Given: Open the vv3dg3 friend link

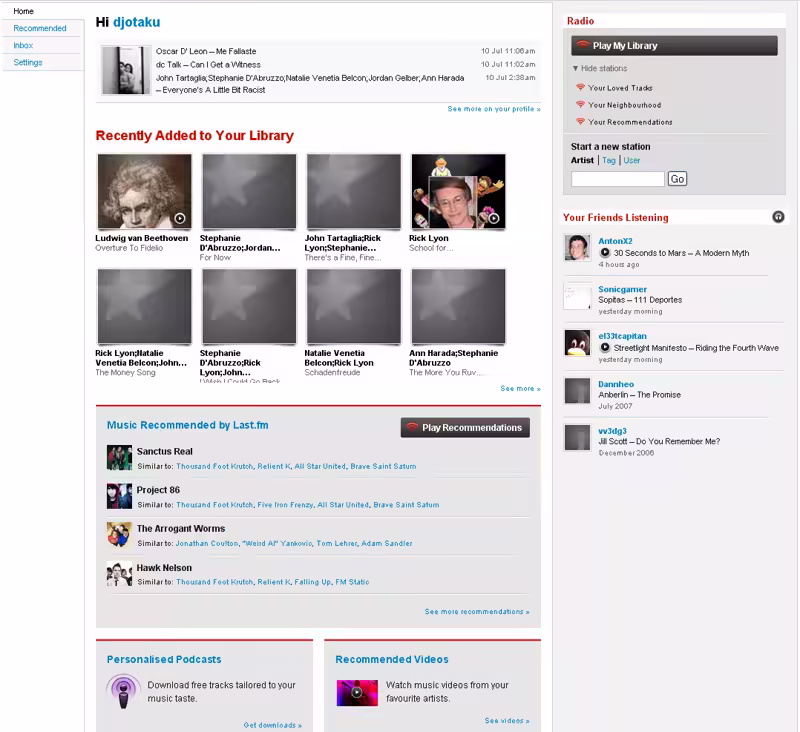Looking at the screenshot, I should pyautogui.click(x=612, y=431).
